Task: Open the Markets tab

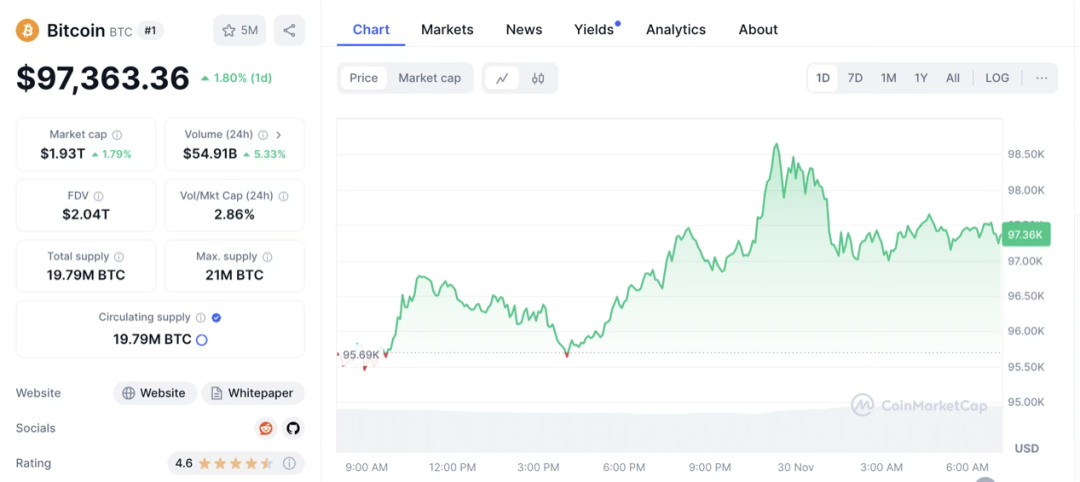Action: pyautogui.click(x=447, y=29)
